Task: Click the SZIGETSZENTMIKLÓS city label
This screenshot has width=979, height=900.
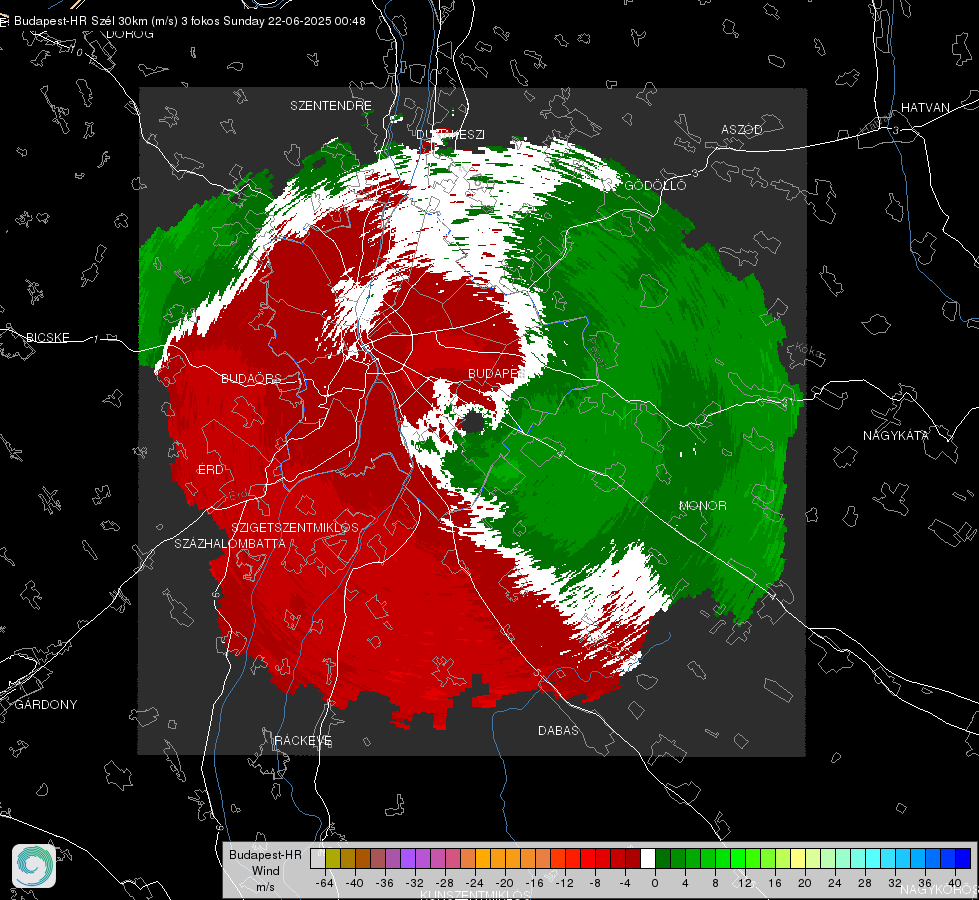Action: (x=295, y=528)
